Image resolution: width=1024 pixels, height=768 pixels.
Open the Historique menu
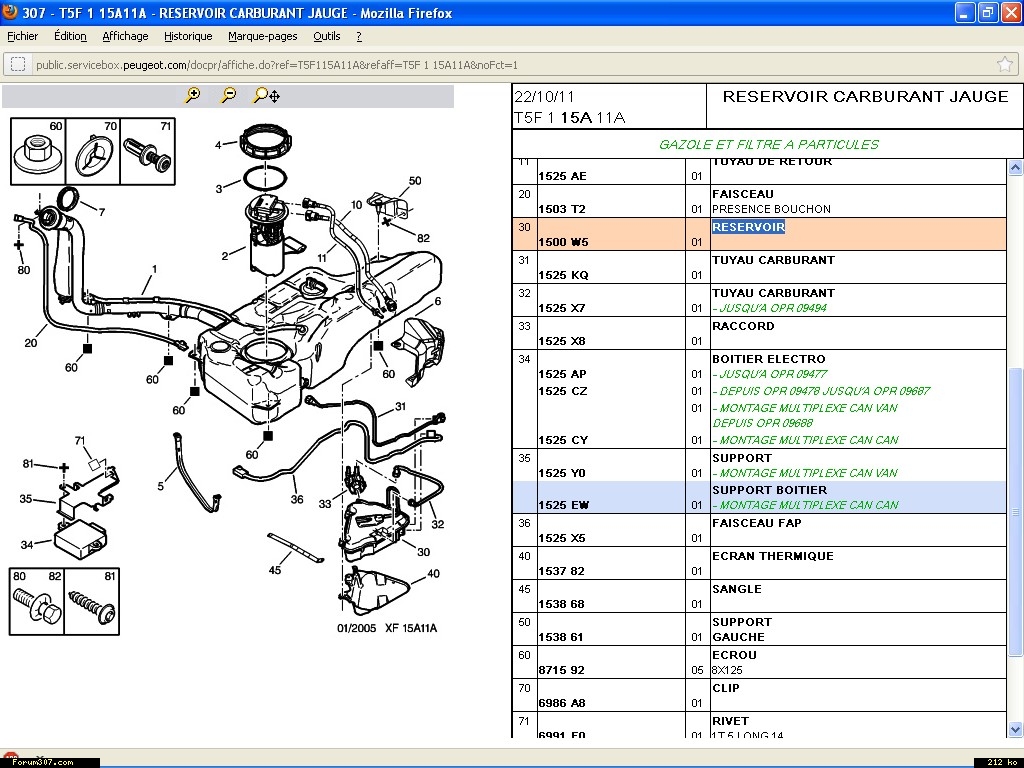click(188, 36)
